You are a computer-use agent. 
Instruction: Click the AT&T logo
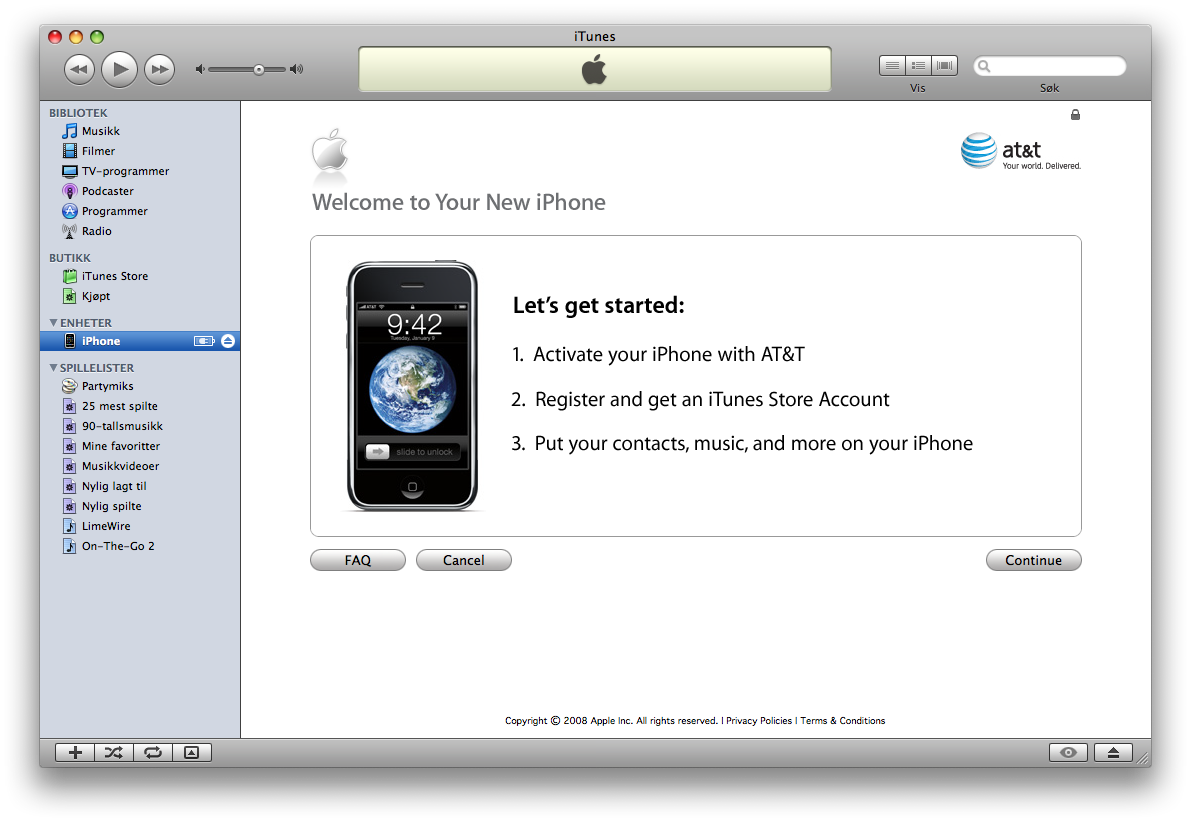pos(1020,151)
